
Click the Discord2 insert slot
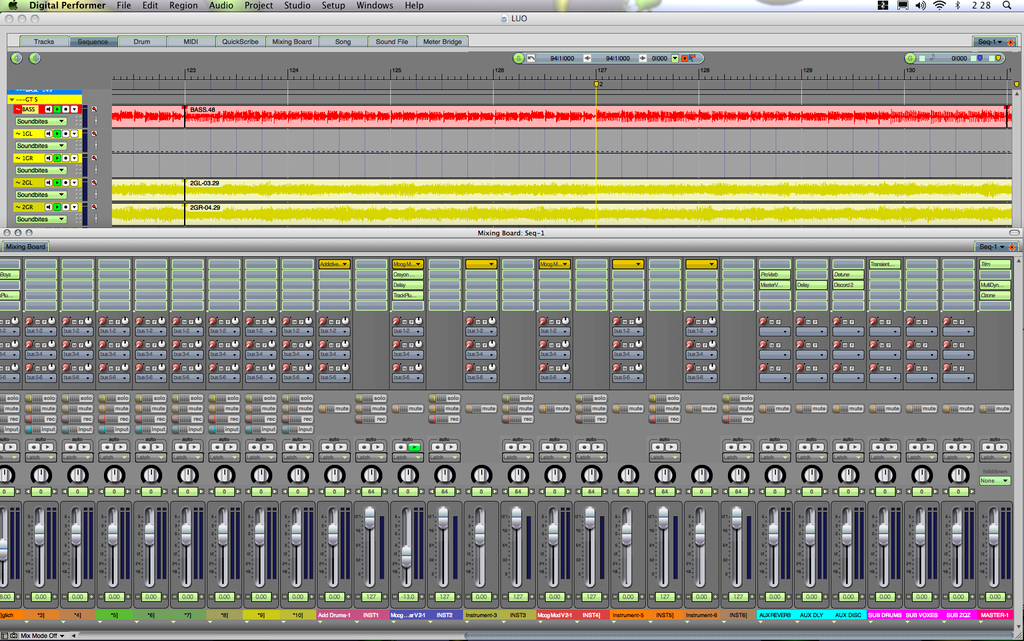tap(848, 285)
